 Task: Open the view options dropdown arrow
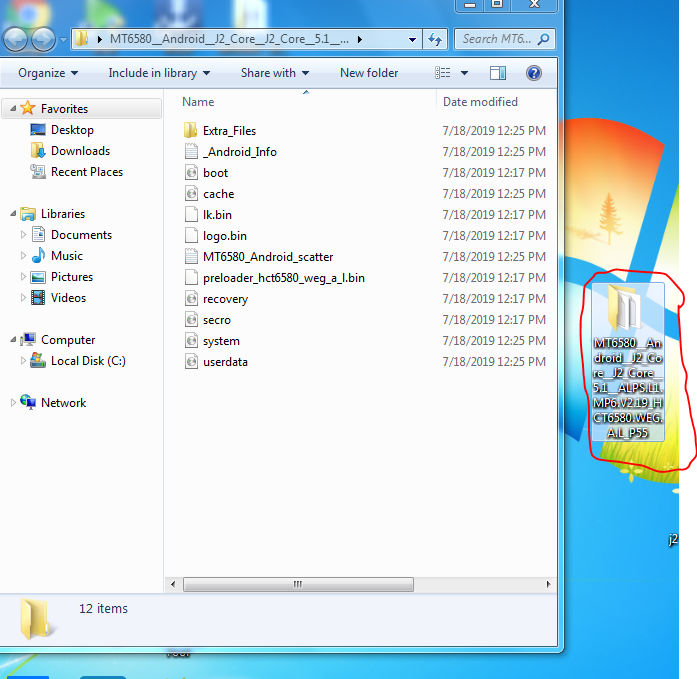(464, 73)
